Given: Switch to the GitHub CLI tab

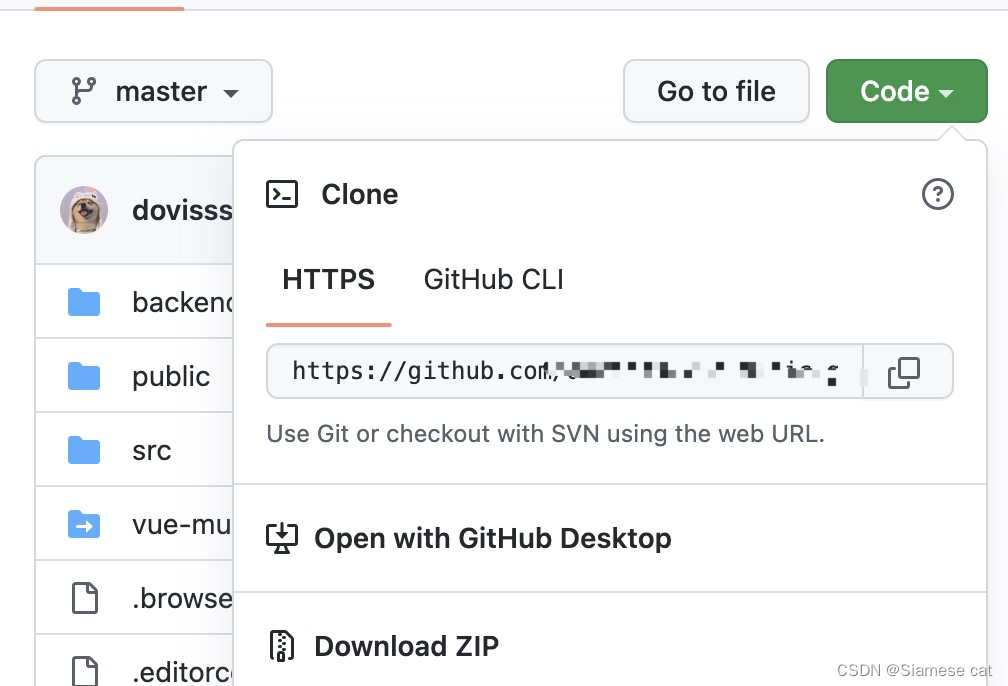Looking at the screenshot, I should (492, 279).
